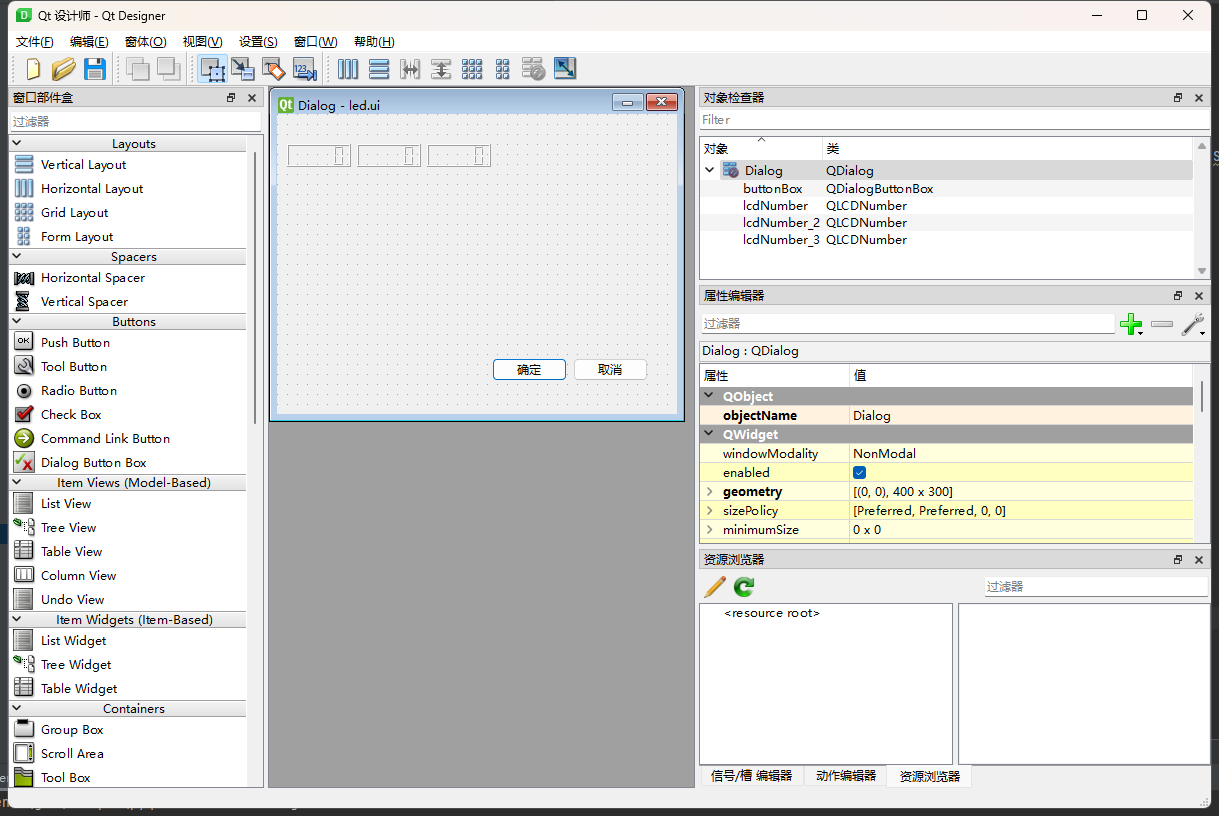Click the 取消 button in Dialog form
Screen dimensions: 1219x816
pyautogui.click(x=610, y=370)
